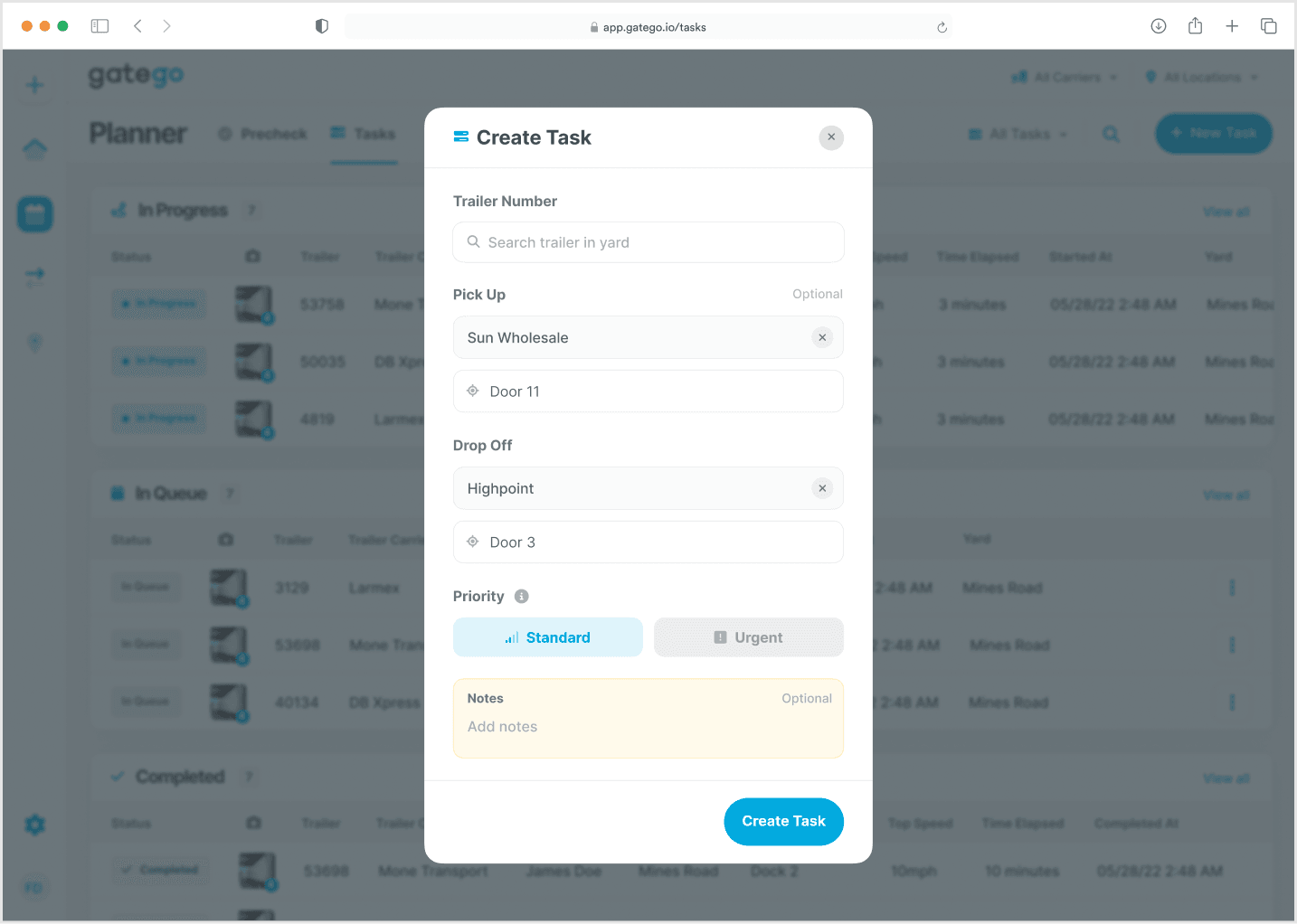Toggle the browser sidebar panel icon

[x=99, y=26]
